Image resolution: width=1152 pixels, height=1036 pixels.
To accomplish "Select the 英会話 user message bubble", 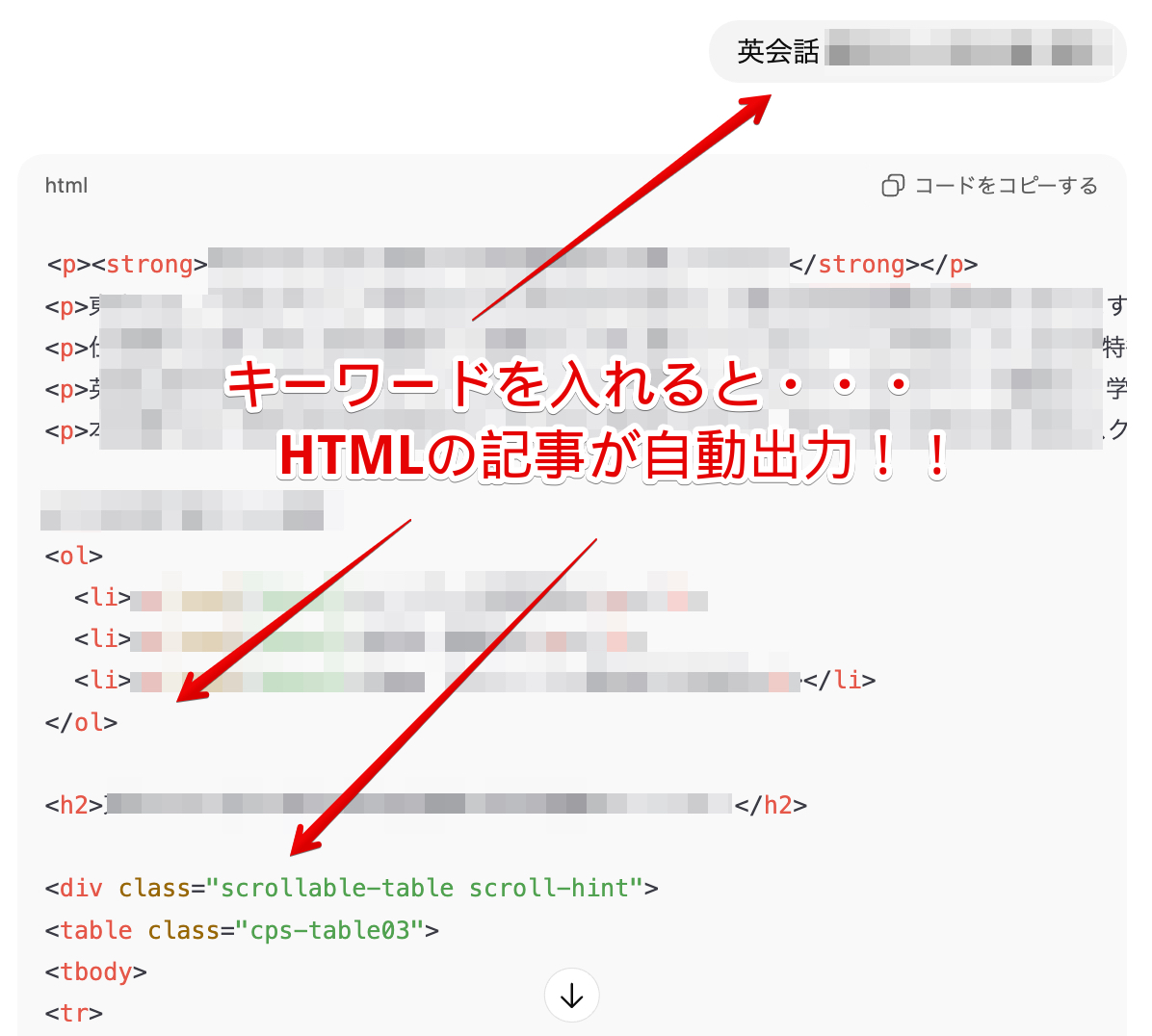I will (916, 52).
